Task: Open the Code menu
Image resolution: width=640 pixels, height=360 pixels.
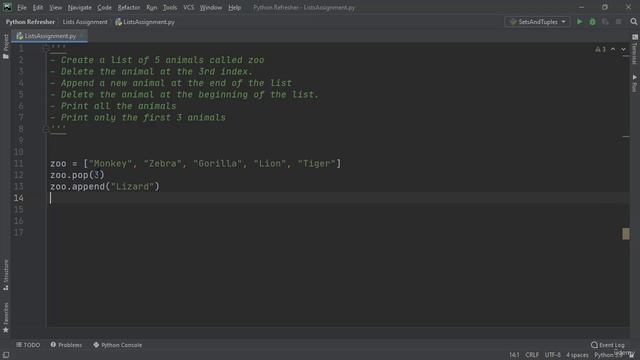Action: coord(104,7)
